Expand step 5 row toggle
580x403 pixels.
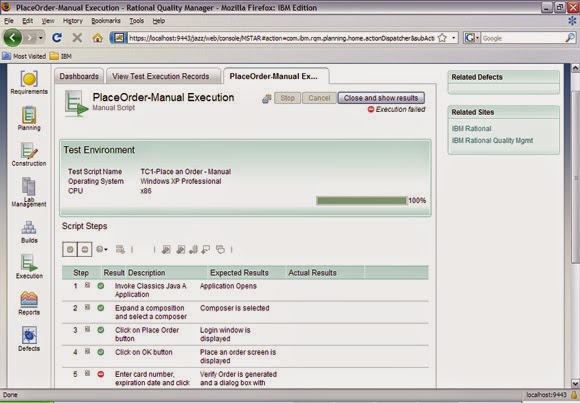(87, 373)
